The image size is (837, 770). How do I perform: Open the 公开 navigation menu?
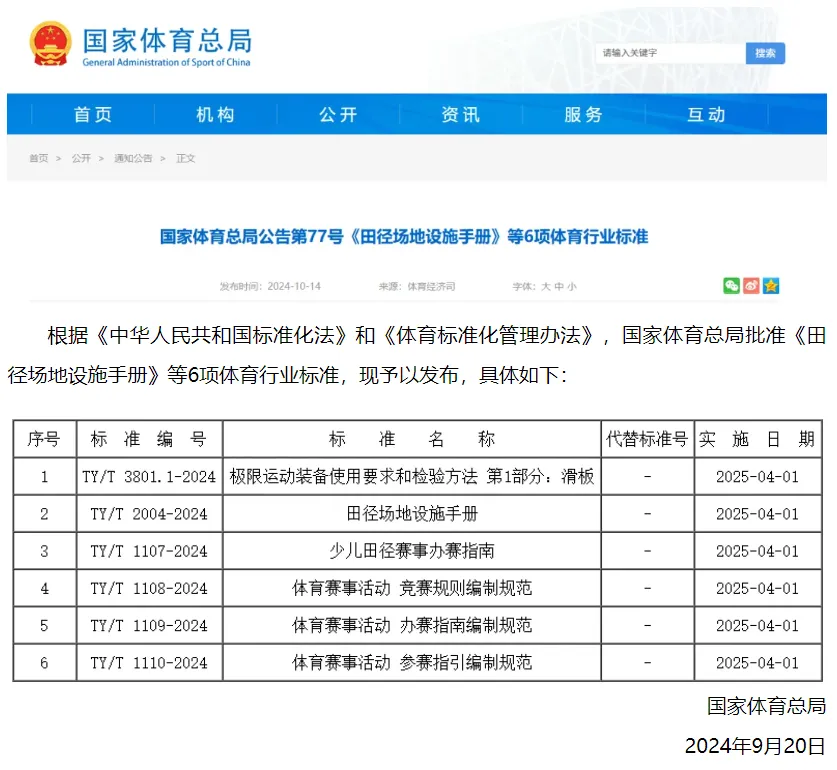tap(339, 114)
